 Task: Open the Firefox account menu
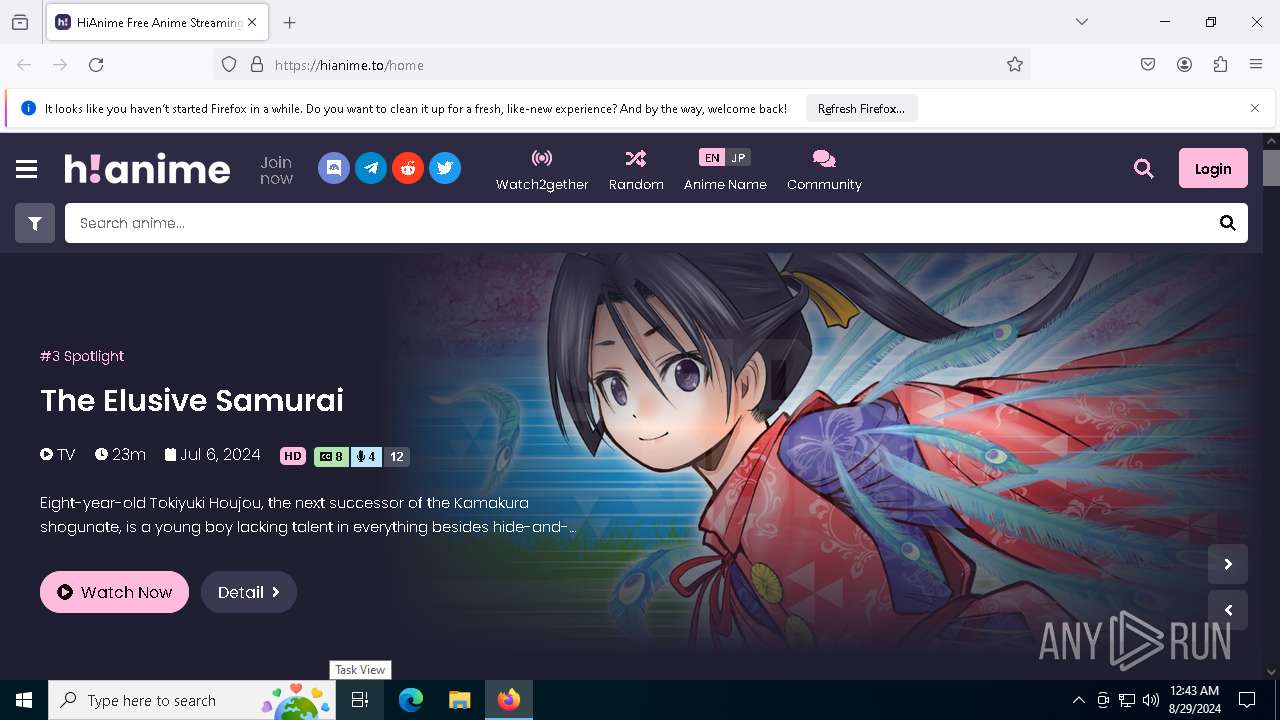click(1184, 65)
